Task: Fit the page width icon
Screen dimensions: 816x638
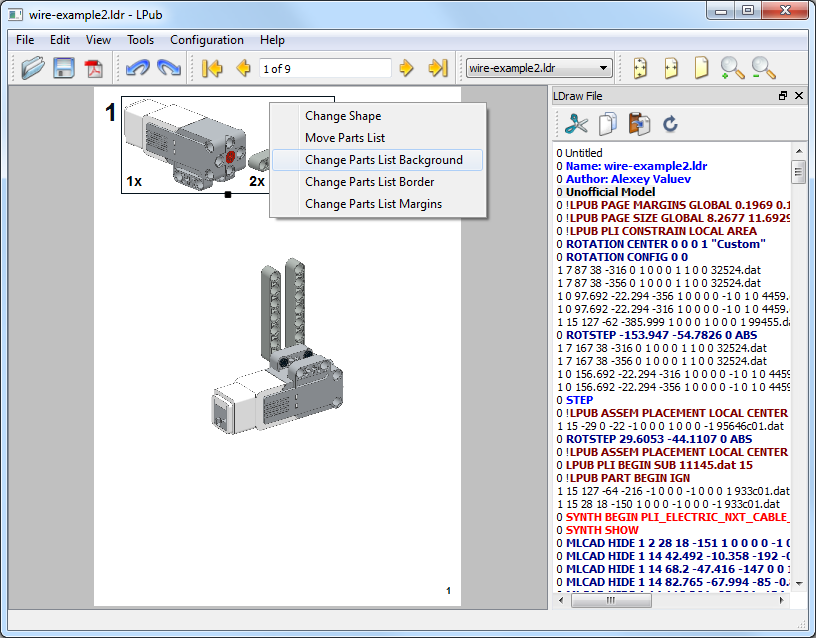Action: coord(671,68)
